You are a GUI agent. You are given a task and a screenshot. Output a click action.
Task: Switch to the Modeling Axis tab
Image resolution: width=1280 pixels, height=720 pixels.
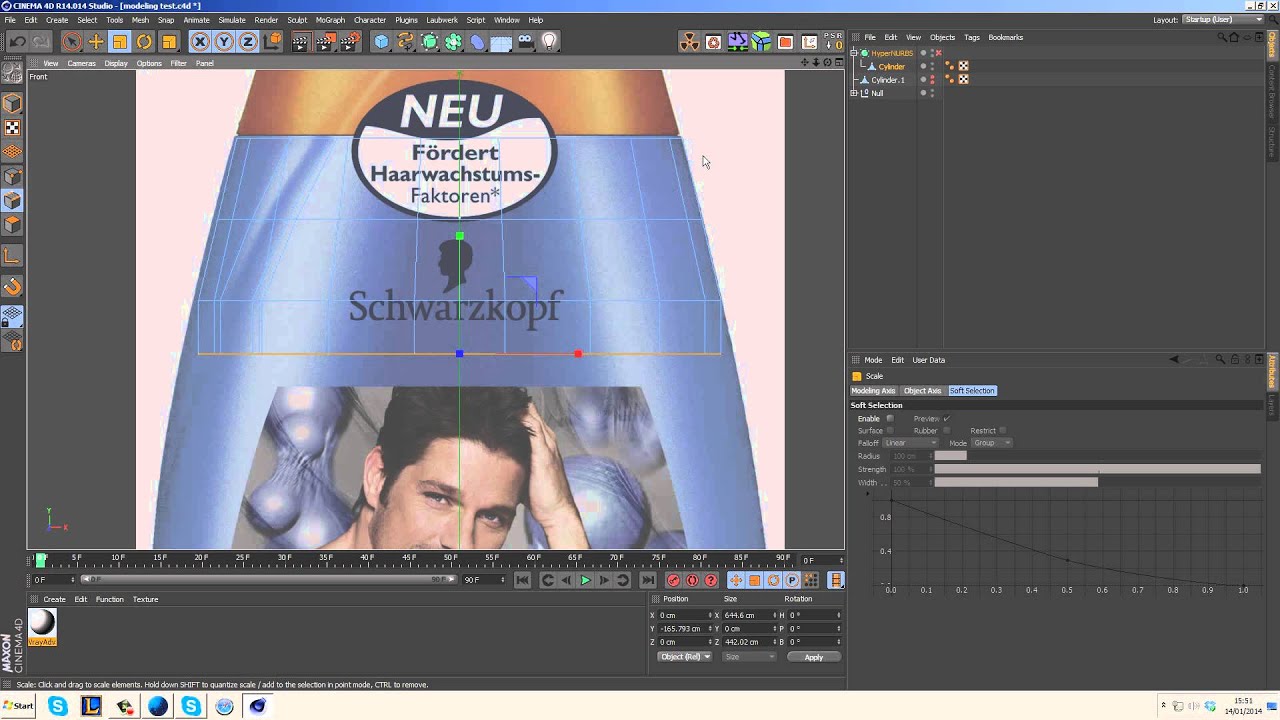(873, 391)
